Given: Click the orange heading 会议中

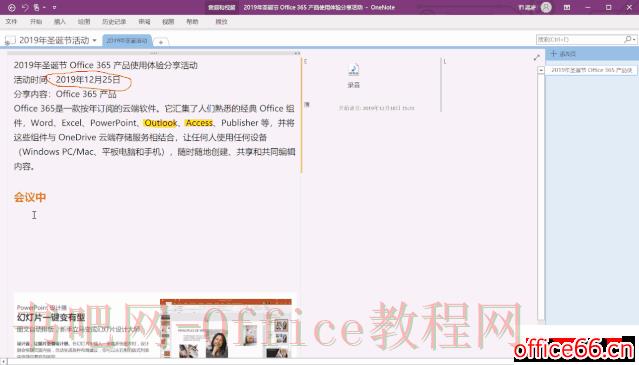Looking at the screenshot, I should (30, 197).
